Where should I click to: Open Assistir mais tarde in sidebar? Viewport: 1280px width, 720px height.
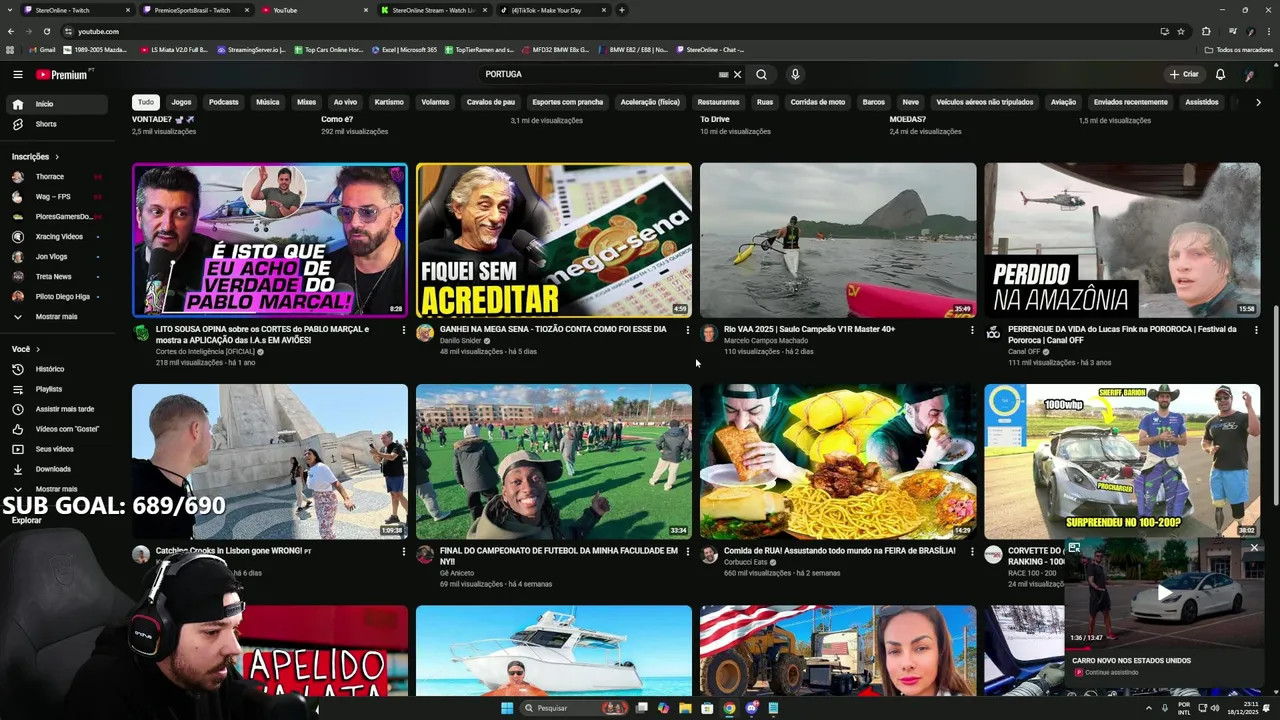pyautogui.click(x=58, y=409)
